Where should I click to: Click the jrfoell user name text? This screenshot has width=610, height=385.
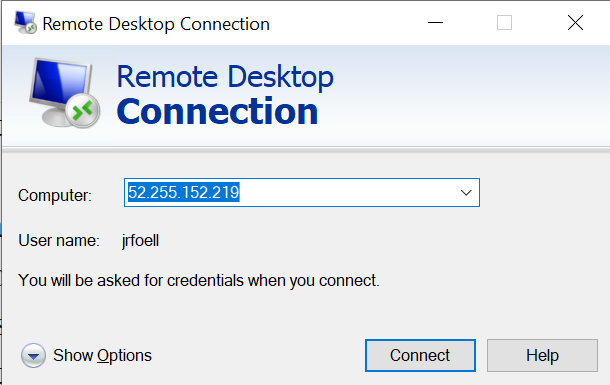140,241
